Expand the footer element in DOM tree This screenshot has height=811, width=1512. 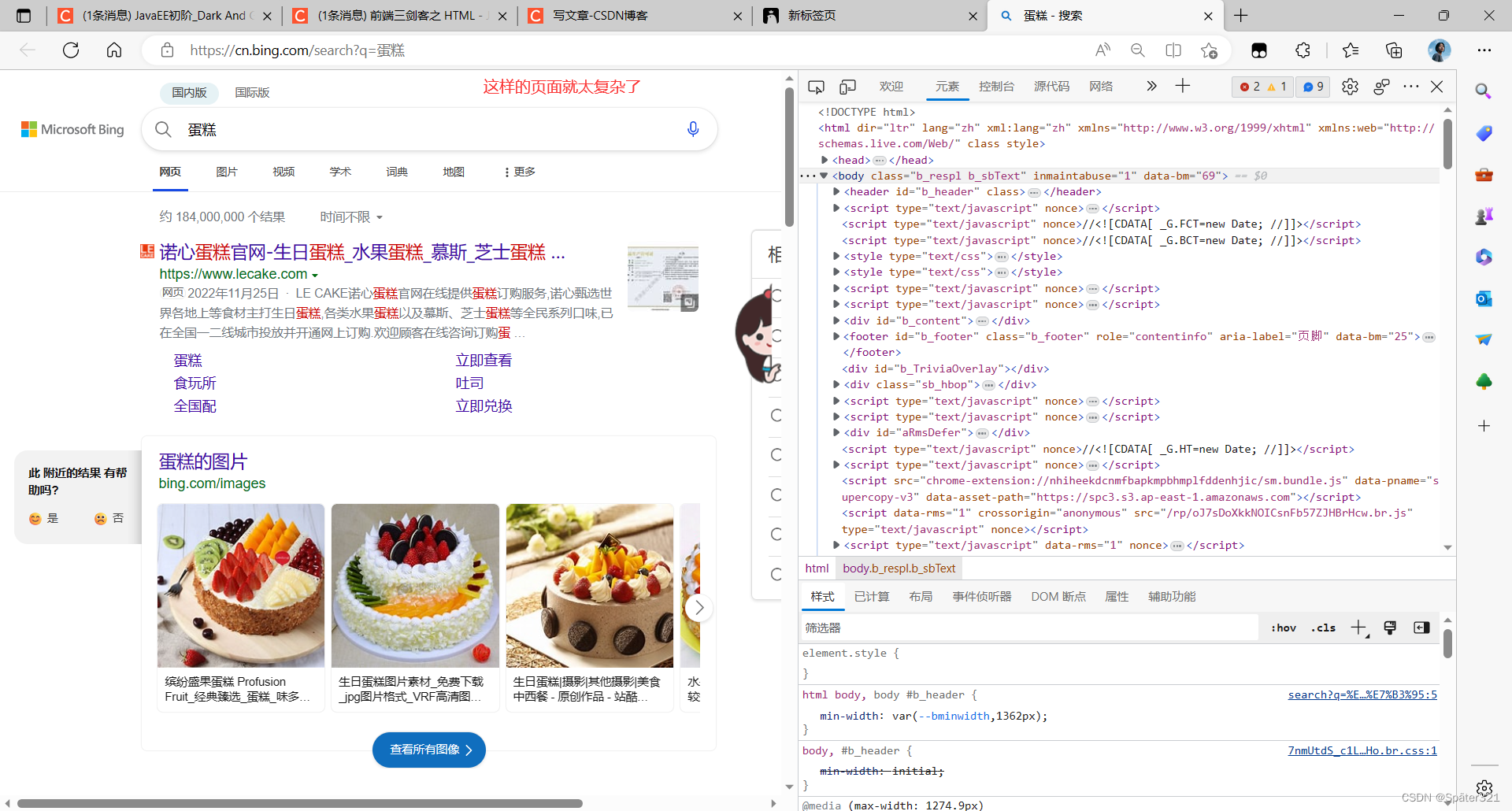[x=836, y=336]
